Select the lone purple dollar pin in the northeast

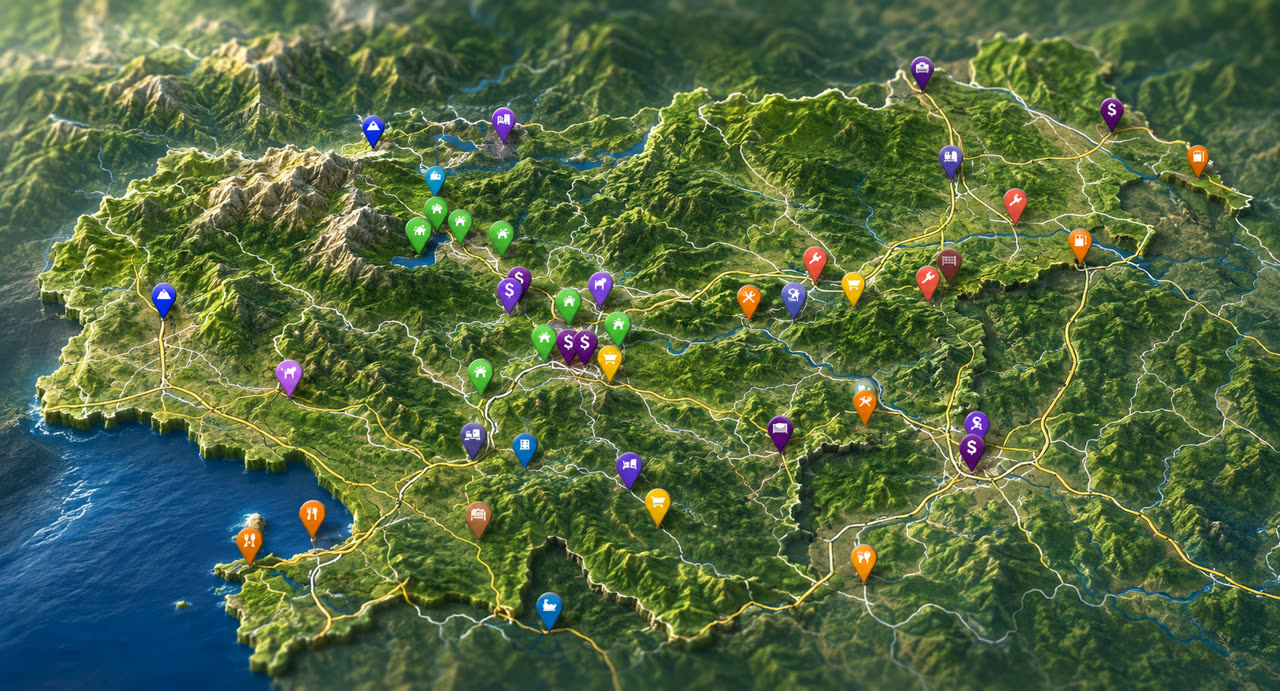(x=1111, y=113)
